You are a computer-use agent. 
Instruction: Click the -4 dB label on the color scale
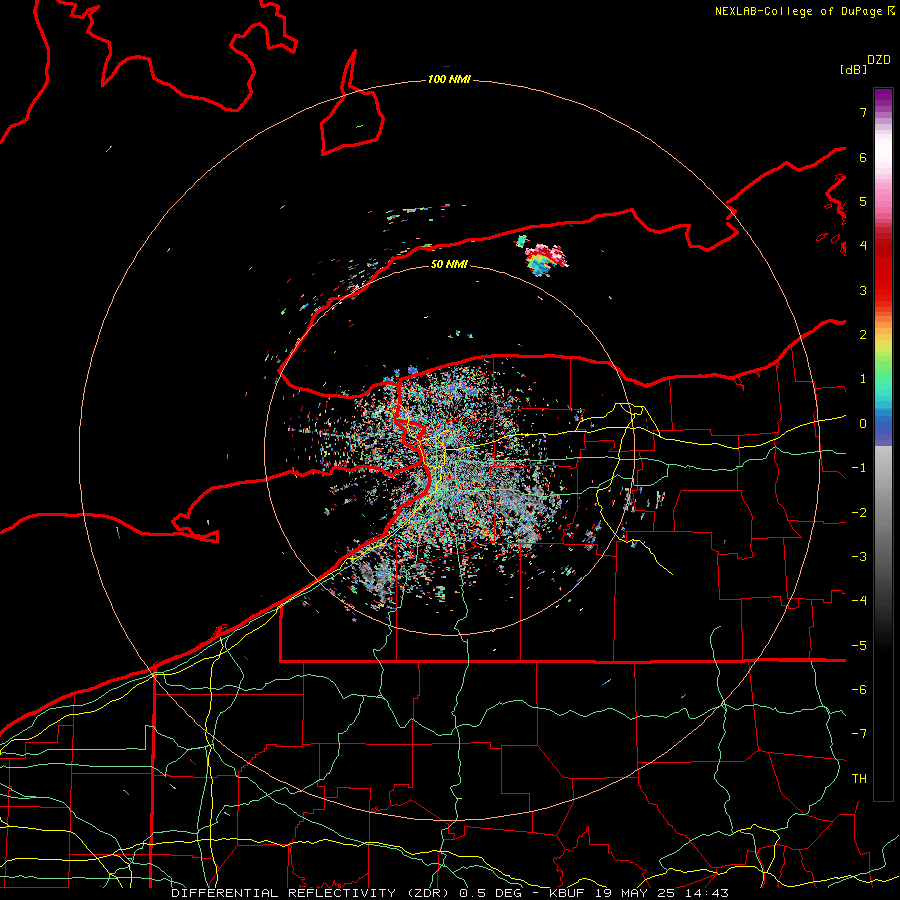click(x=859, y=601)
